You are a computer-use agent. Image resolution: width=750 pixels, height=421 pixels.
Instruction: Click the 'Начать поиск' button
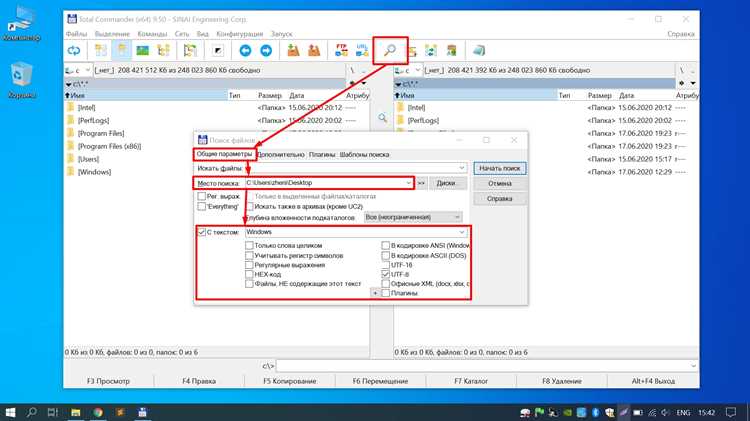tap(500, 168)
